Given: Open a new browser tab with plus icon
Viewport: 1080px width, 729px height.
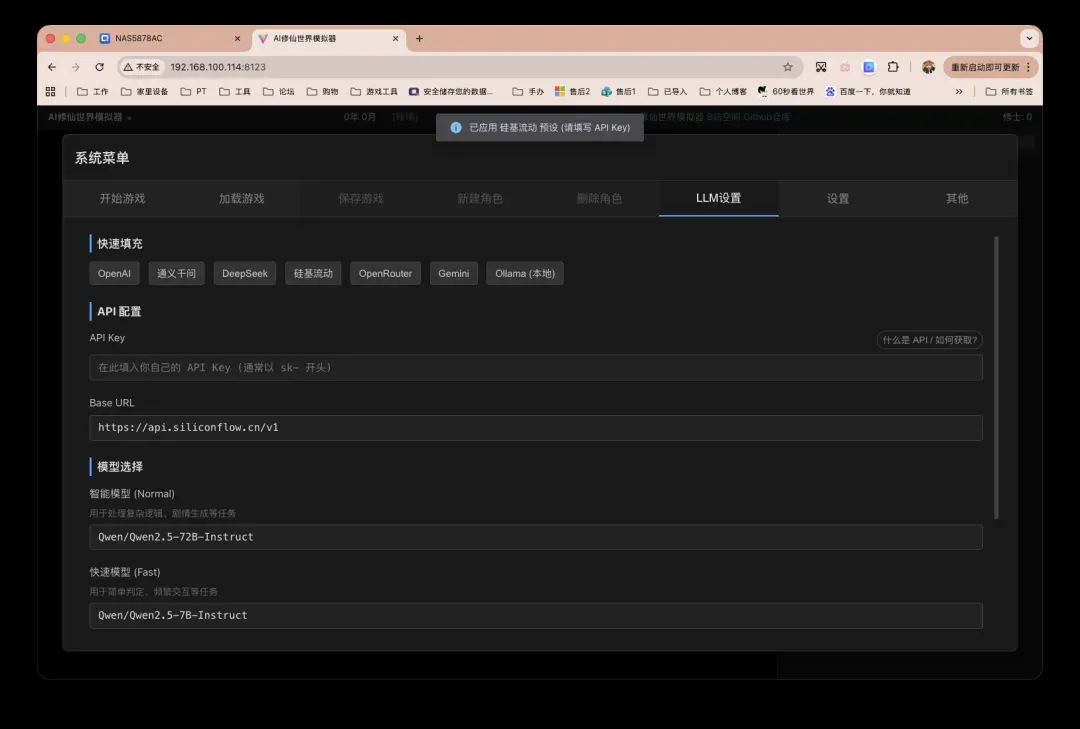Looking at the screenshot, I should [x=419, y=39].
